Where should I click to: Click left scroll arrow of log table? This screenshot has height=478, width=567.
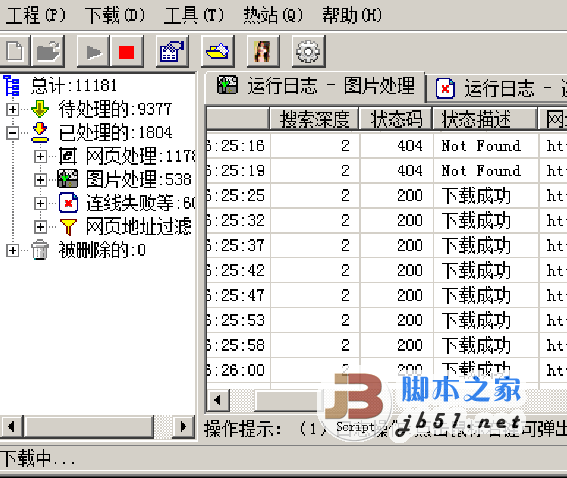(x=218, y=400)
